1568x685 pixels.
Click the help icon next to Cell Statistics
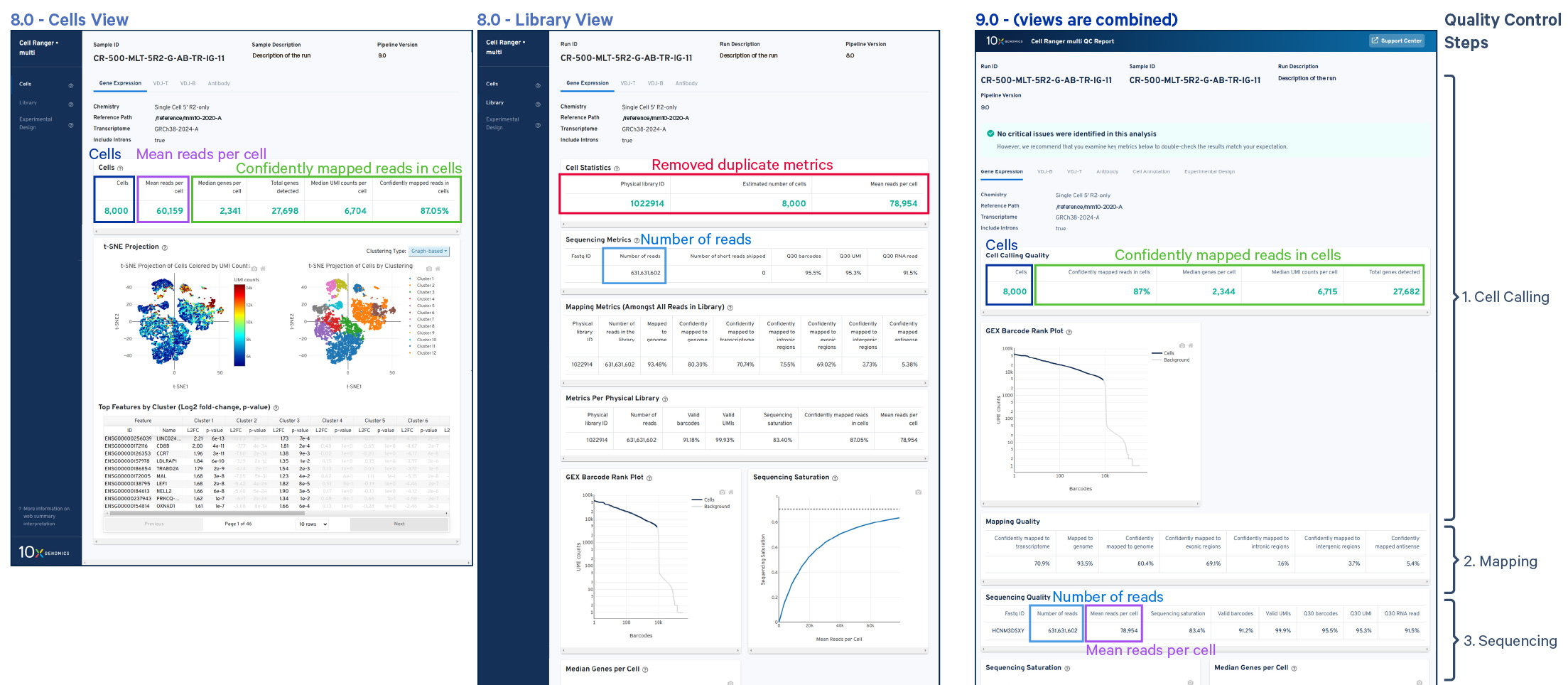615,167
